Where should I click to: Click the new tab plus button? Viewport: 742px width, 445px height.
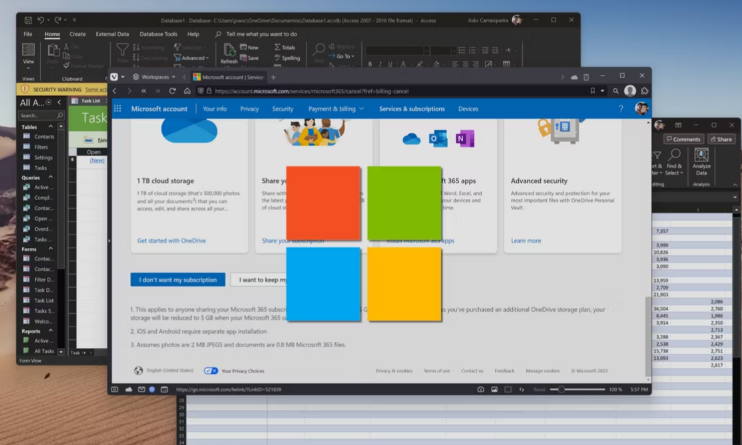tap(273, 77)
